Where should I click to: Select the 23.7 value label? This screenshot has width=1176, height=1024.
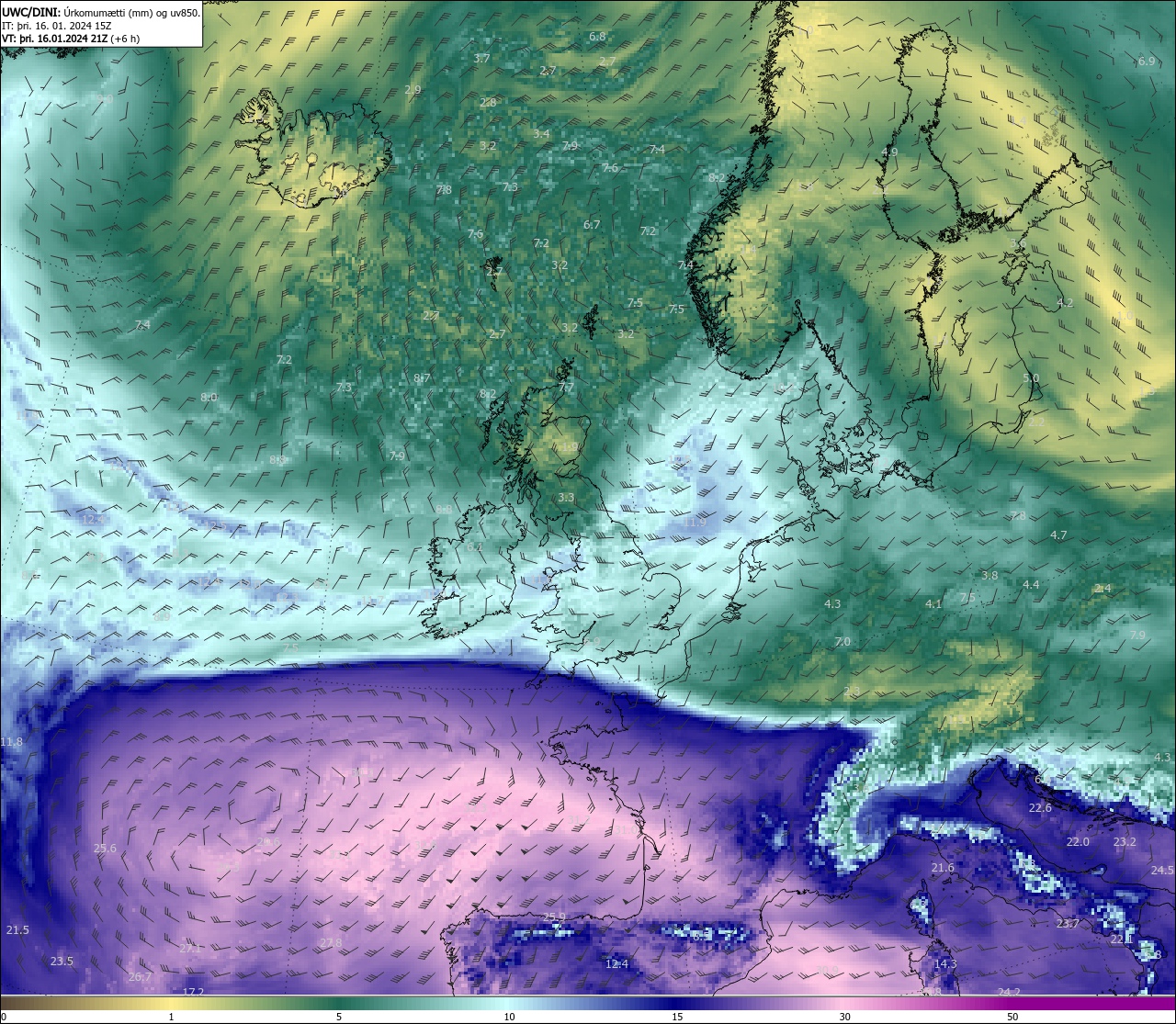coord(1068,924)
